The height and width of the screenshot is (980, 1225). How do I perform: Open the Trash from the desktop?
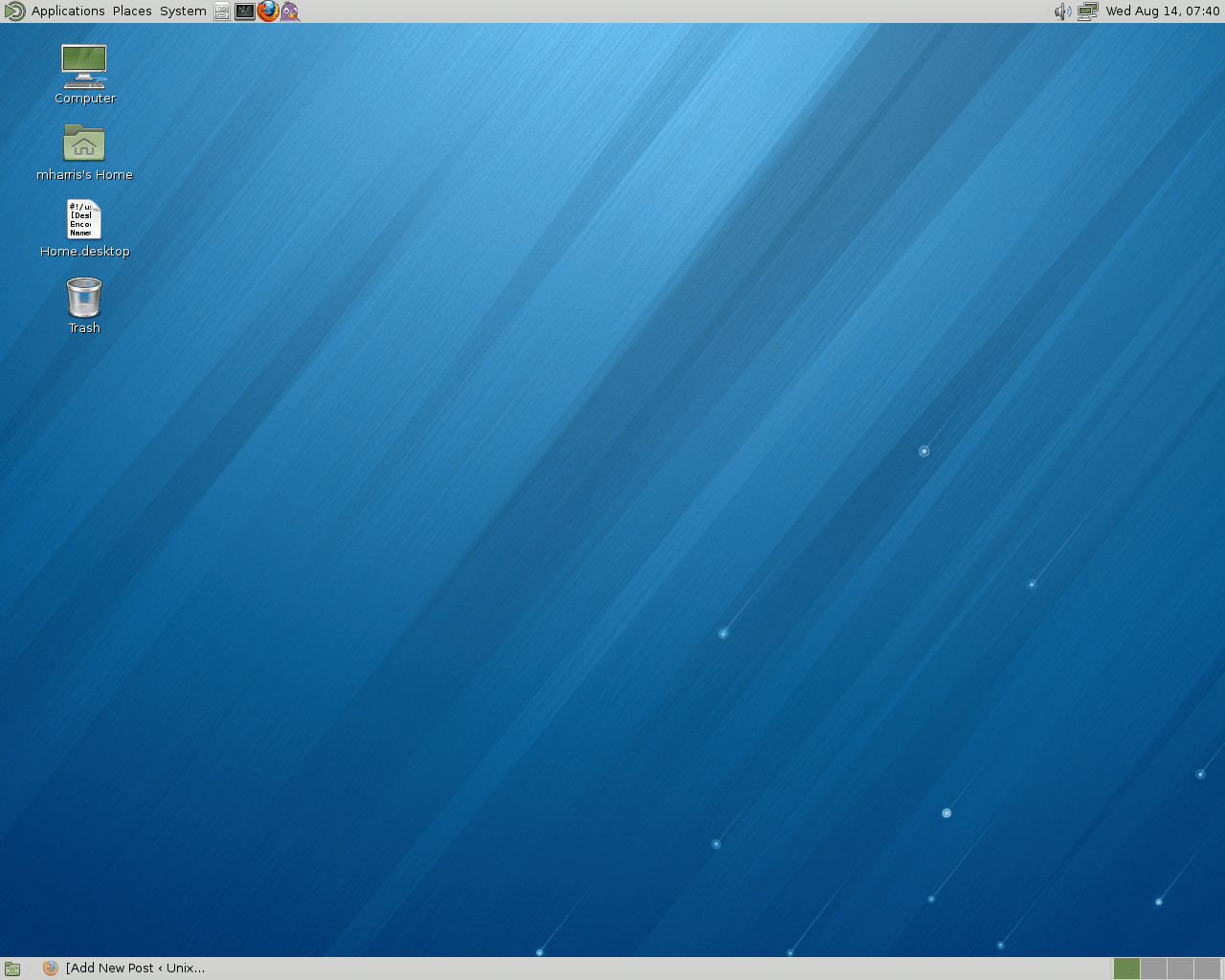coord(83,299)
